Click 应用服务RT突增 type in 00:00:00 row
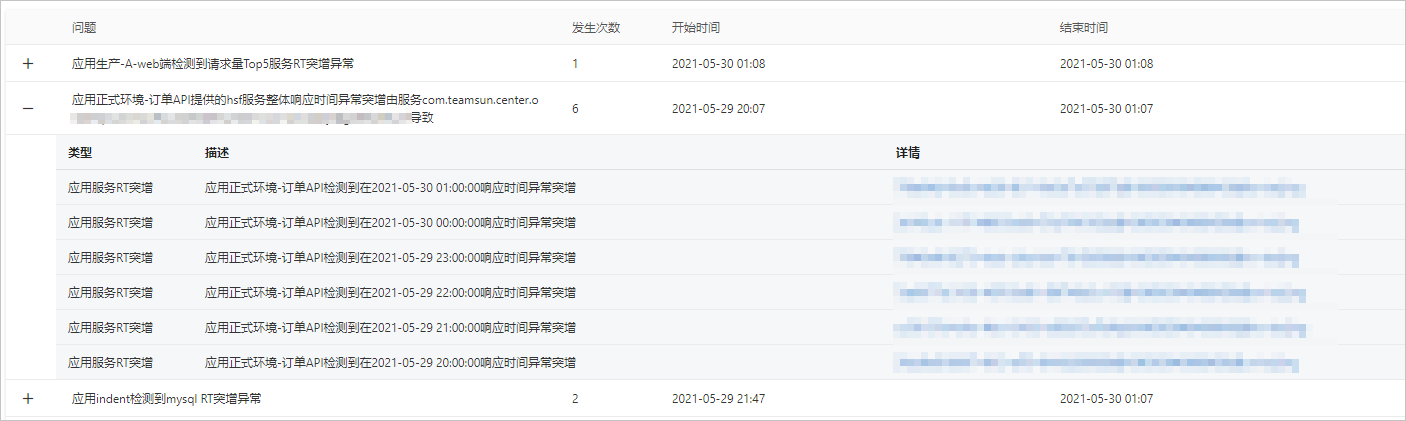Screen dimensions: 1406x421 (x=111, y=222)
